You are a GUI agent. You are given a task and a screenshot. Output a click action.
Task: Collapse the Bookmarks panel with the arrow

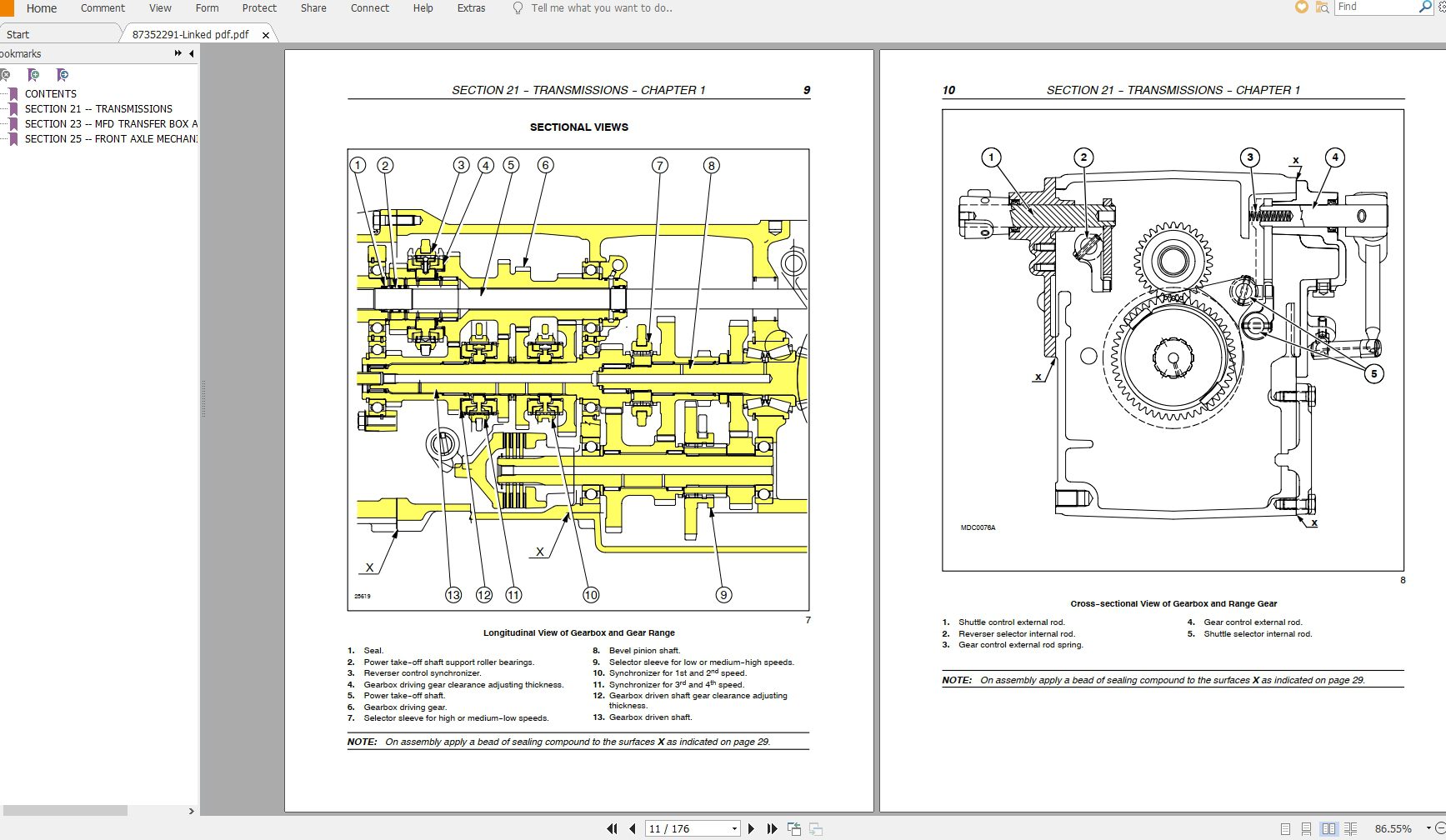[190, 52]
